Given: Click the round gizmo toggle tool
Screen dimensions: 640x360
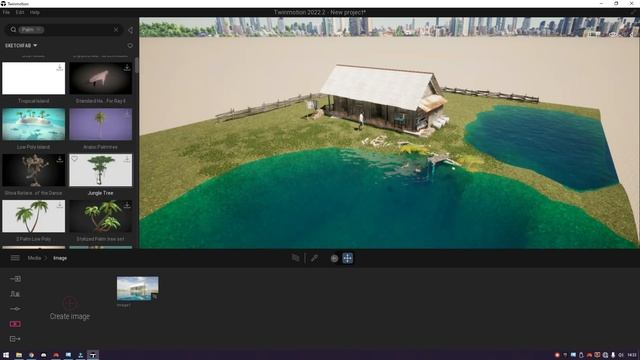Looking at the screenshot, I should coord(334,258).
